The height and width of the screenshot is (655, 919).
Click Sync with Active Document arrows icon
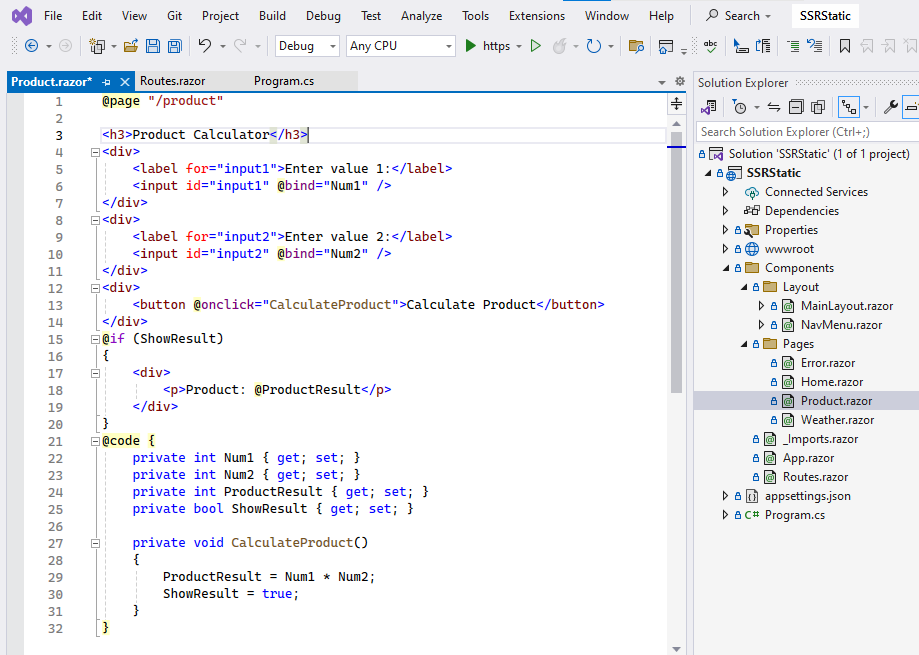(x=774, y=107)
